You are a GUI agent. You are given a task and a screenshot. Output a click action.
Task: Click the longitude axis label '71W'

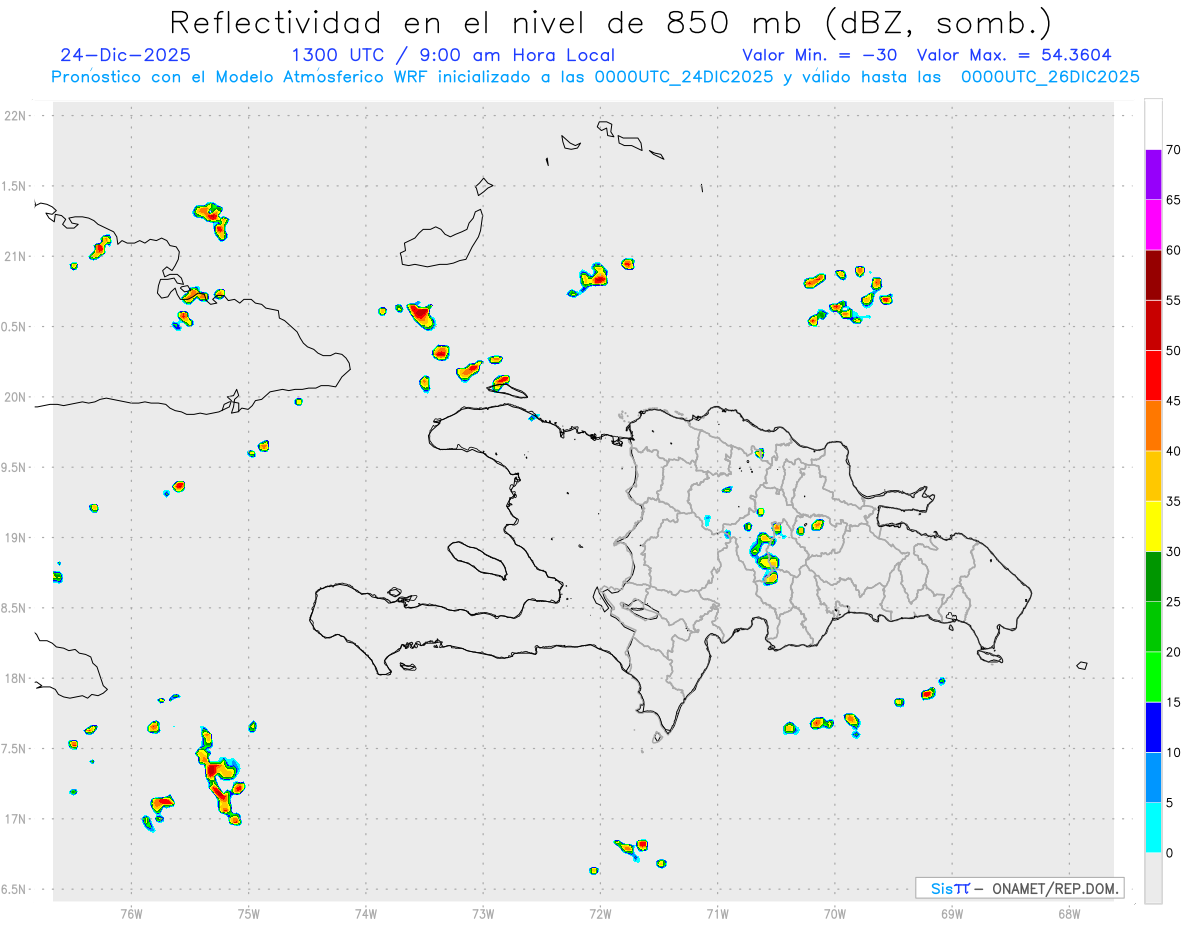coord(717,913)
